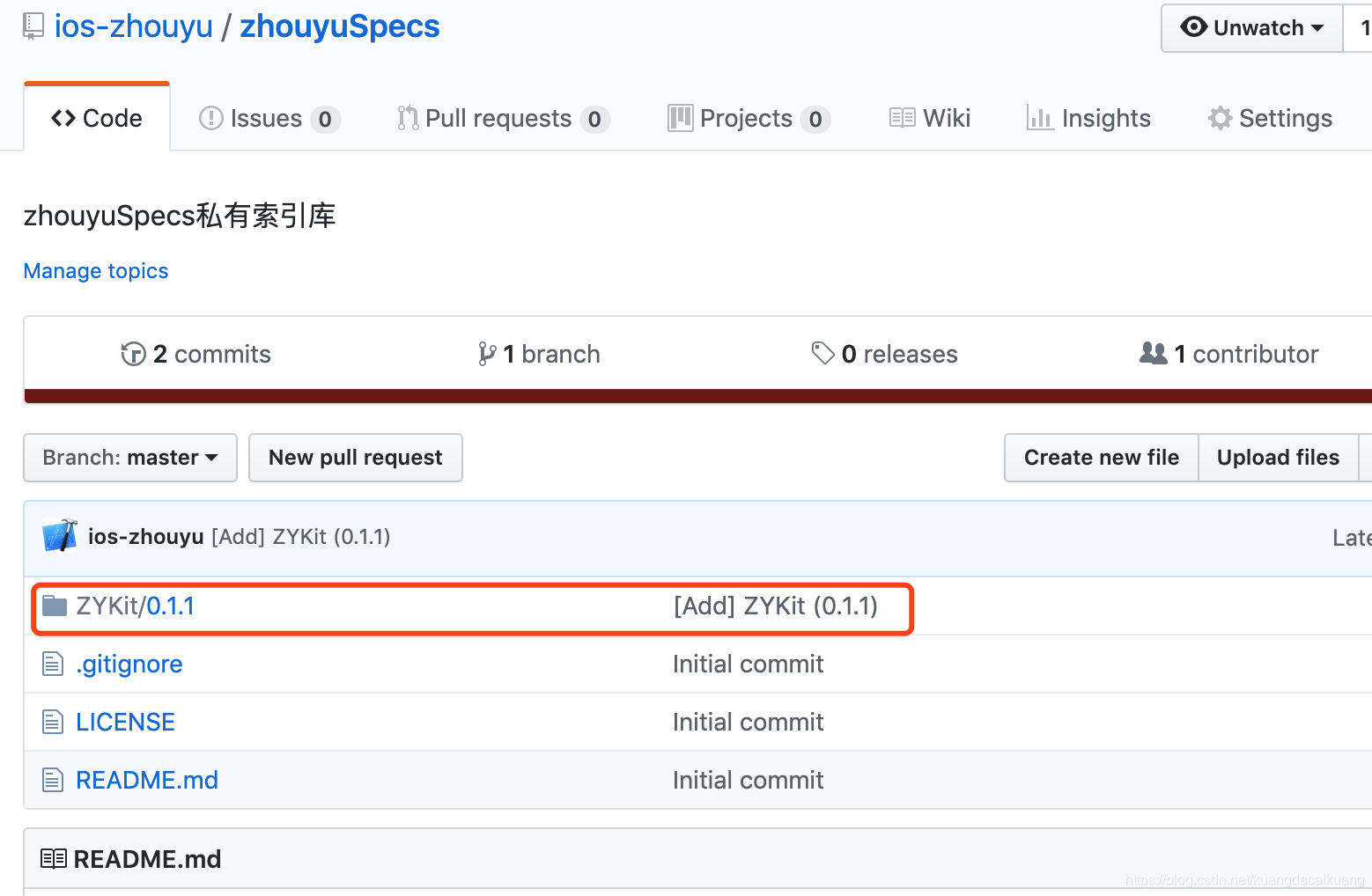Open the Unwatch dropdown
The height and width of the screenshot is (896, 1372).
point(1252,28)
